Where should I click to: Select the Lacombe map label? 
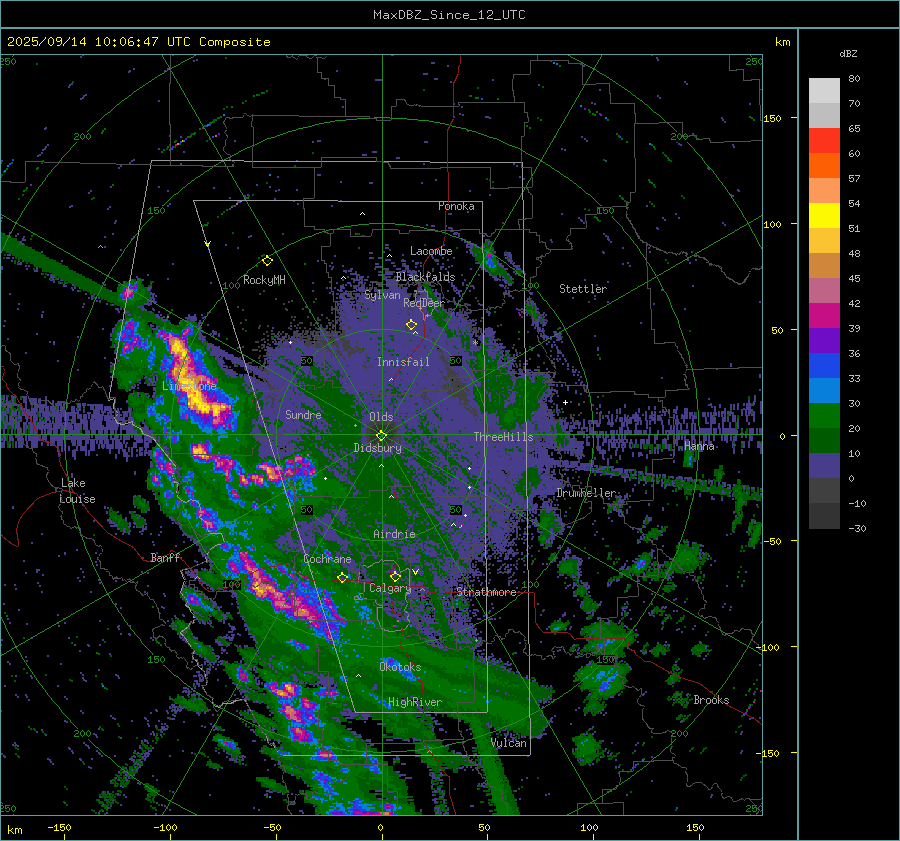pyautogui.click(x=431, y=251)
